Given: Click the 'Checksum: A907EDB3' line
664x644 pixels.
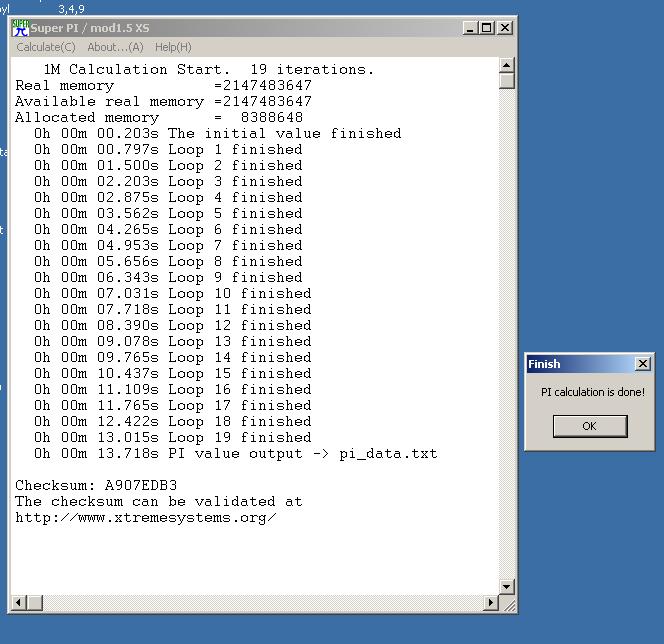Looking at the screenshot, I should click(96, 485).
